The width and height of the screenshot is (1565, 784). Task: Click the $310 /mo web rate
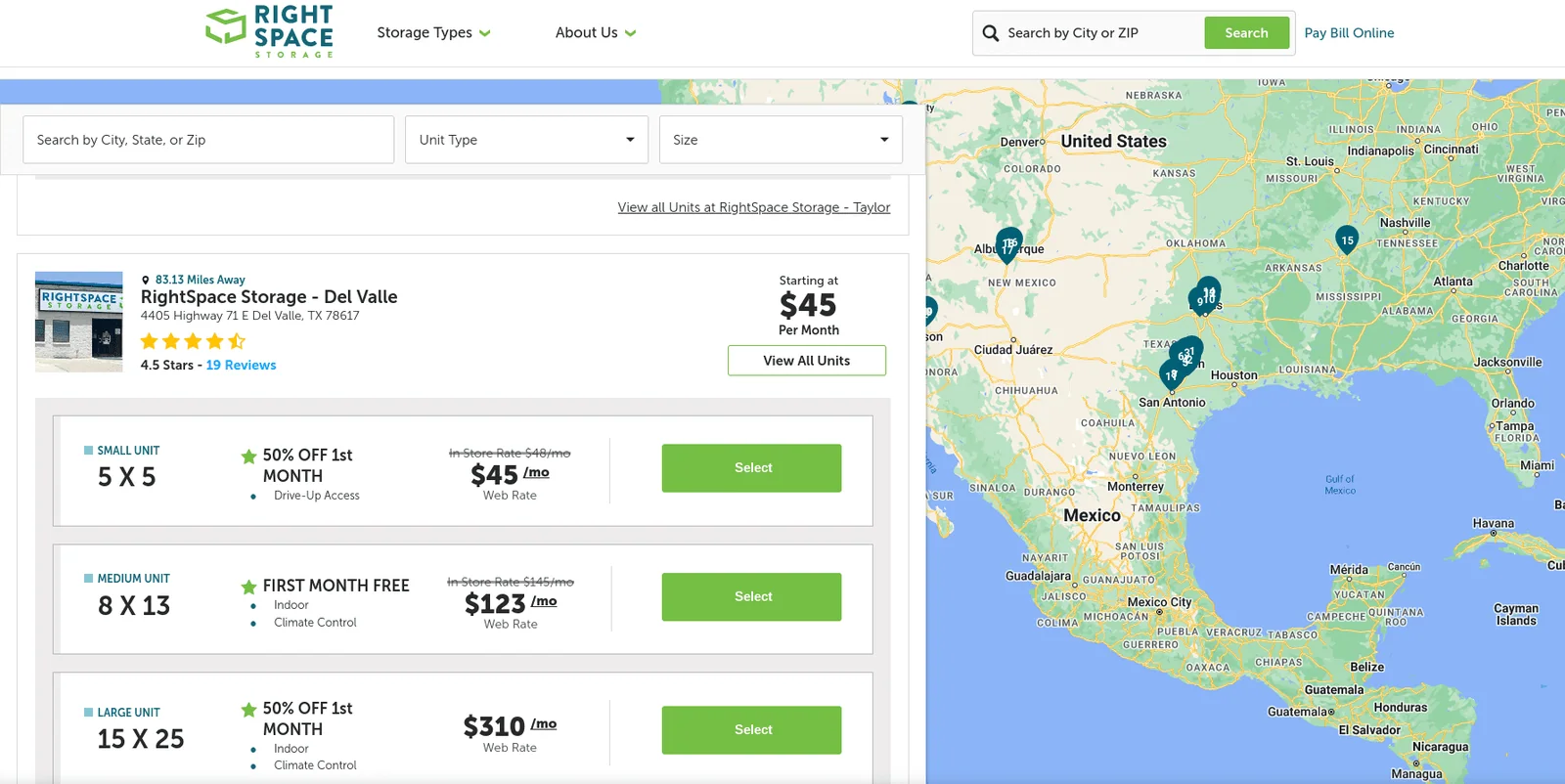[x=510, y=726]
